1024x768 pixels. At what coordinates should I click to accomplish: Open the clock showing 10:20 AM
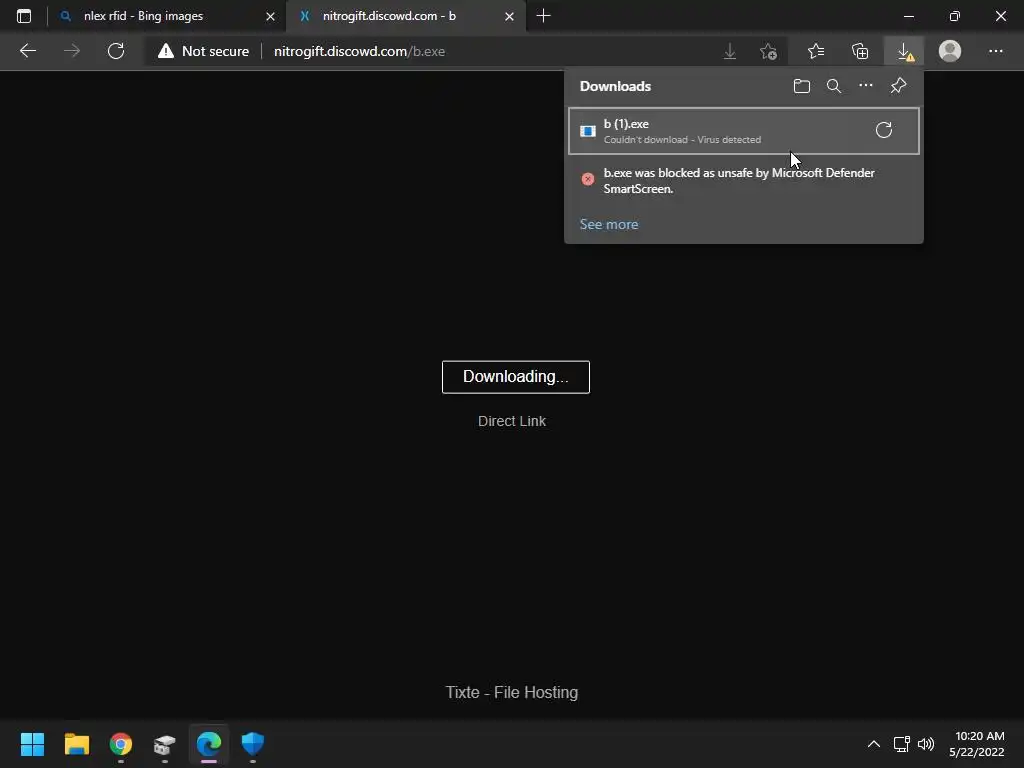point(978,744)
